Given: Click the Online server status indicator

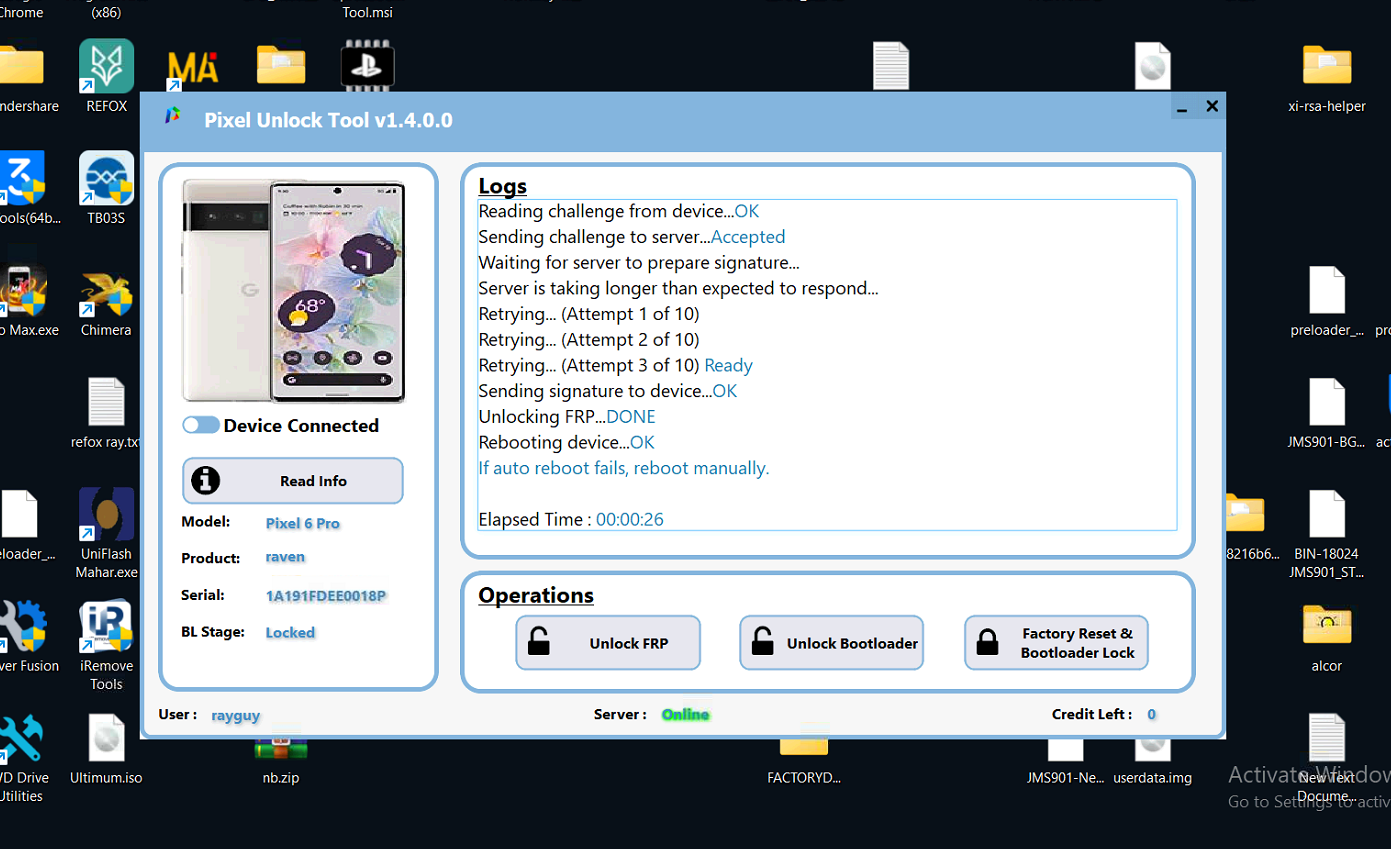Looking at the screenshot, I should click(686, 714).
